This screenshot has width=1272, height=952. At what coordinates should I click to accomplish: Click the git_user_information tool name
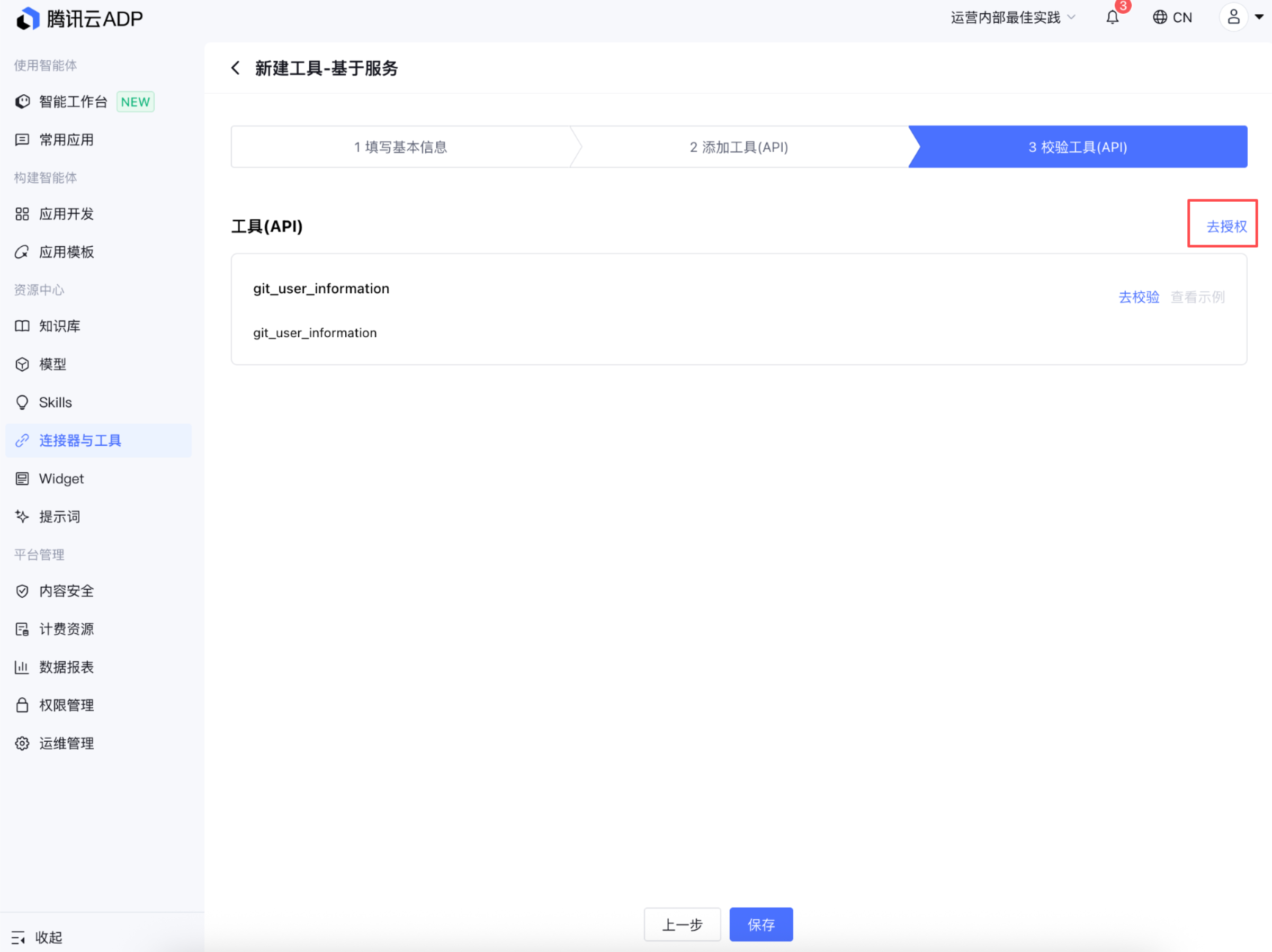[x=321, y=288]
